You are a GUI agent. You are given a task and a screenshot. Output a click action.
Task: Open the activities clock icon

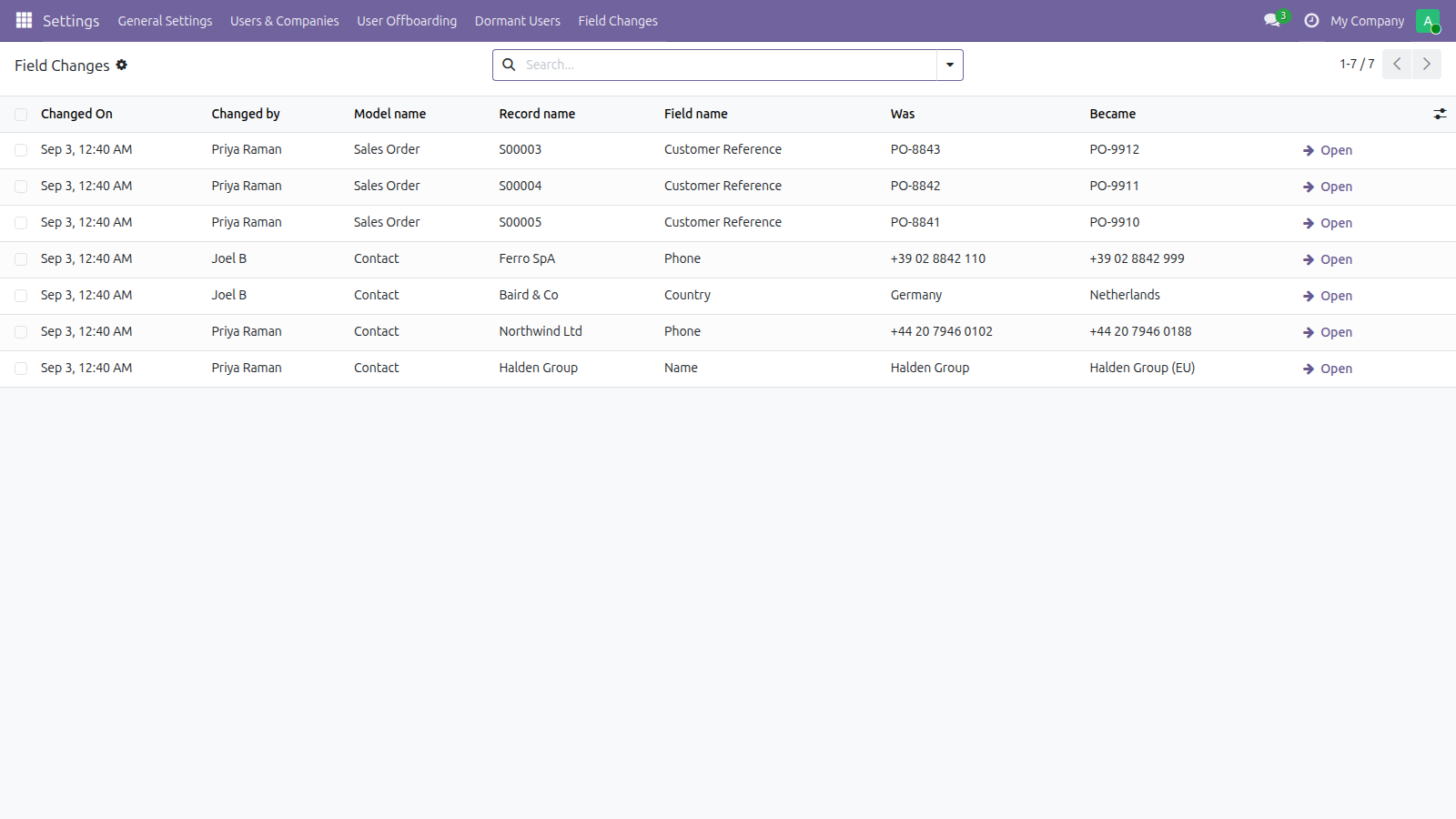pos(1311,20)
